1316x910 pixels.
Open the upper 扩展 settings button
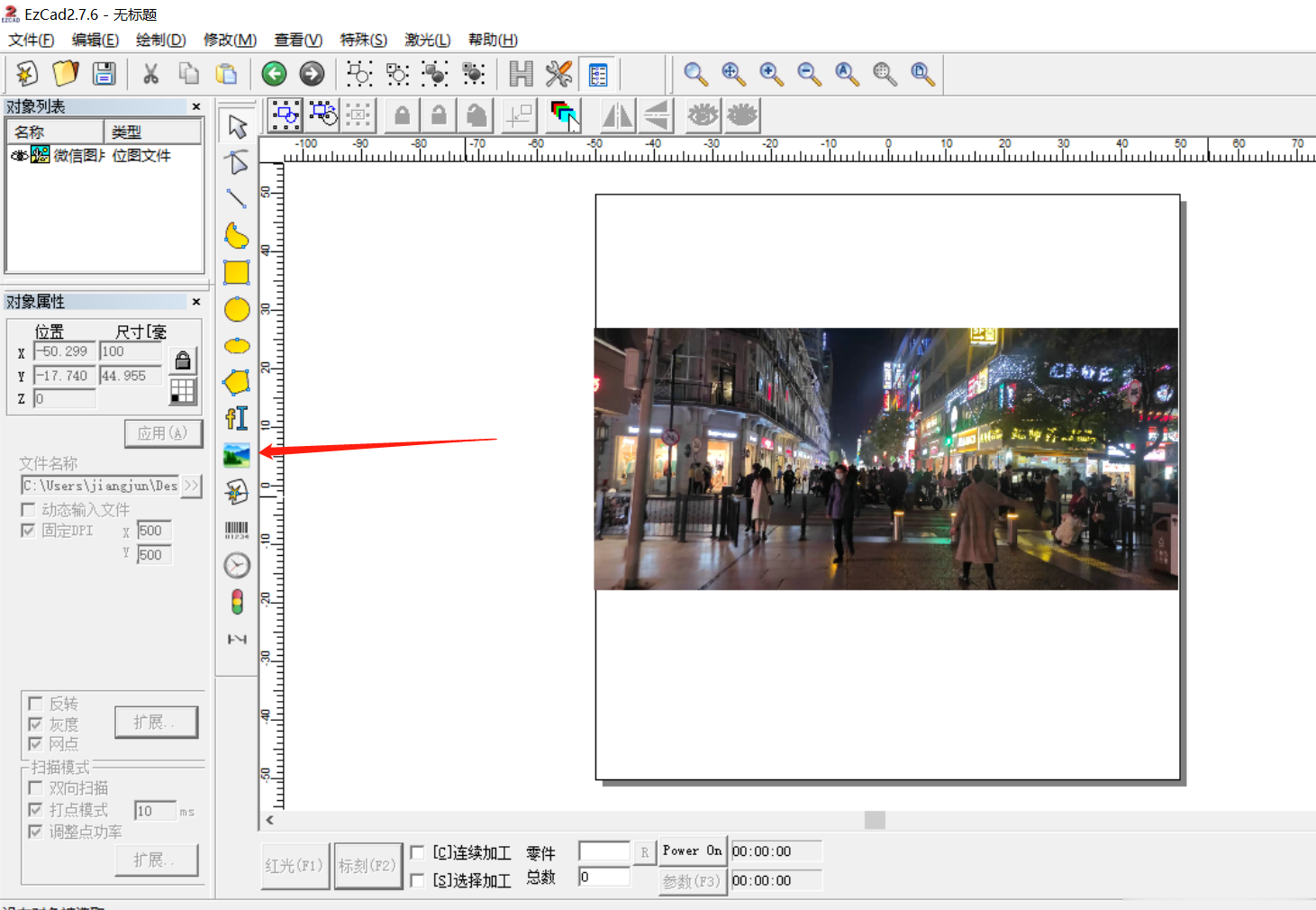pyautogui.click(x=156, y=723)
